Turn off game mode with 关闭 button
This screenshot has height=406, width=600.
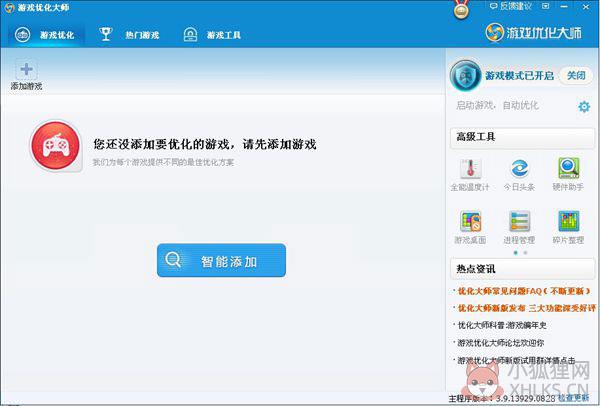tap(576, 75)
